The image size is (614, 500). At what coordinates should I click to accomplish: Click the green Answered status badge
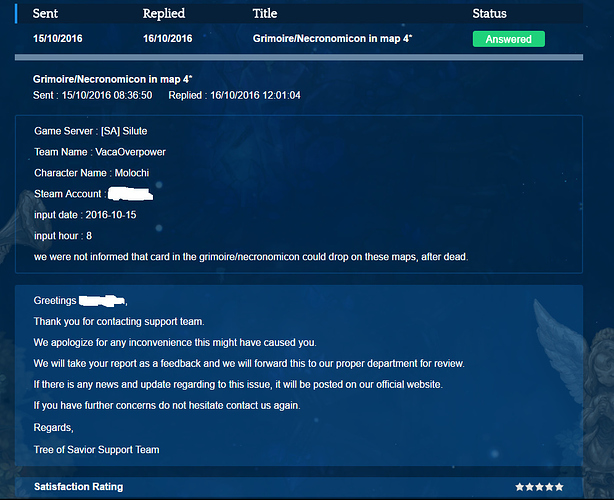point(508,39)
